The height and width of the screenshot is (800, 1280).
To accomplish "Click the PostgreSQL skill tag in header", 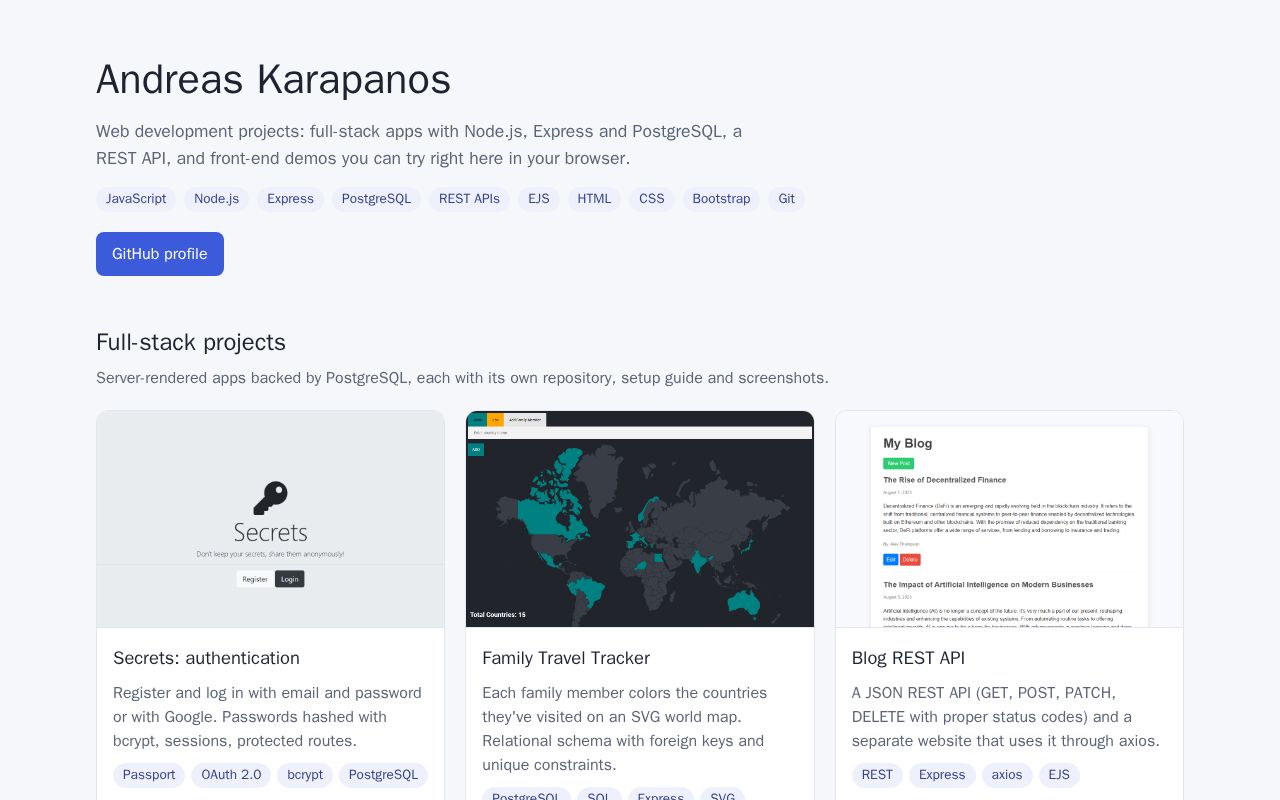I will 376,199.
